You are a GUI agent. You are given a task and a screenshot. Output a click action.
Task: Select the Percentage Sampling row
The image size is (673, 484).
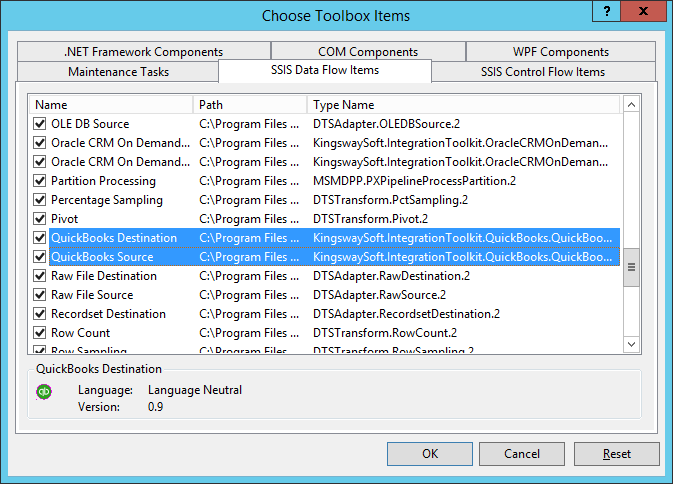coord(324,200)
